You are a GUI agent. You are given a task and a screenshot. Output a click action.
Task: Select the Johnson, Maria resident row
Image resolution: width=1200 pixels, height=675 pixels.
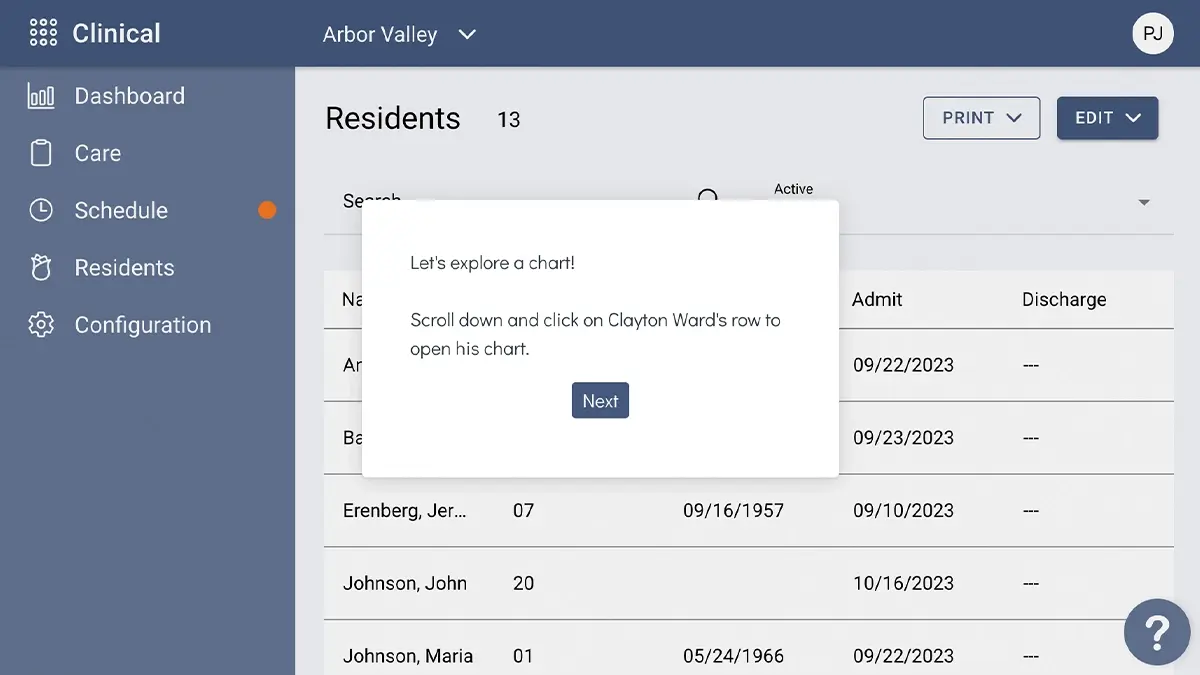(408, 656)
